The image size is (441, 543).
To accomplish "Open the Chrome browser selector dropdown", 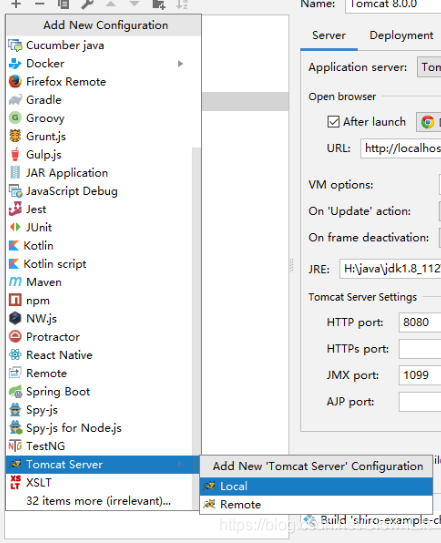I will [429, 122].
